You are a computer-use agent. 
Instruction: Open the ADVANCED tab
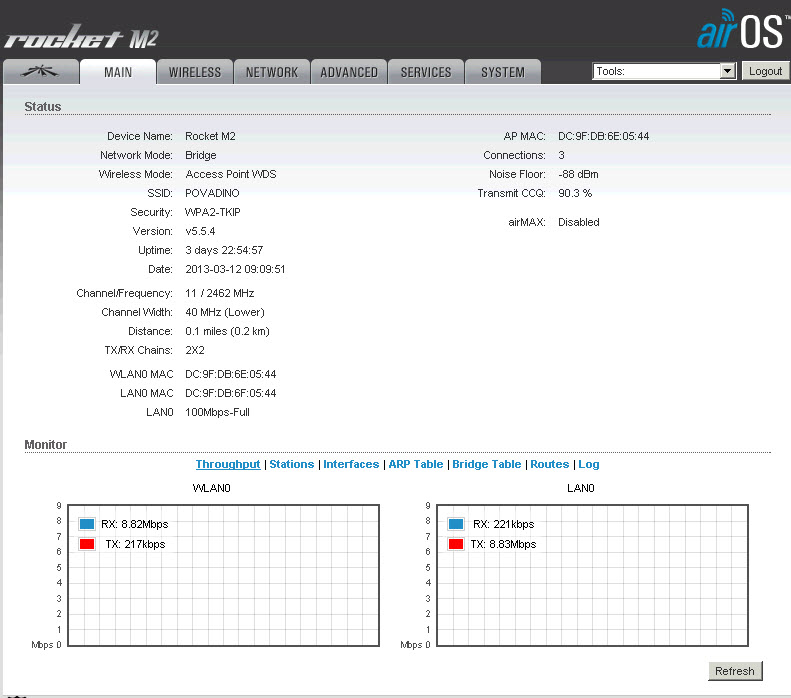coord(349,72)
